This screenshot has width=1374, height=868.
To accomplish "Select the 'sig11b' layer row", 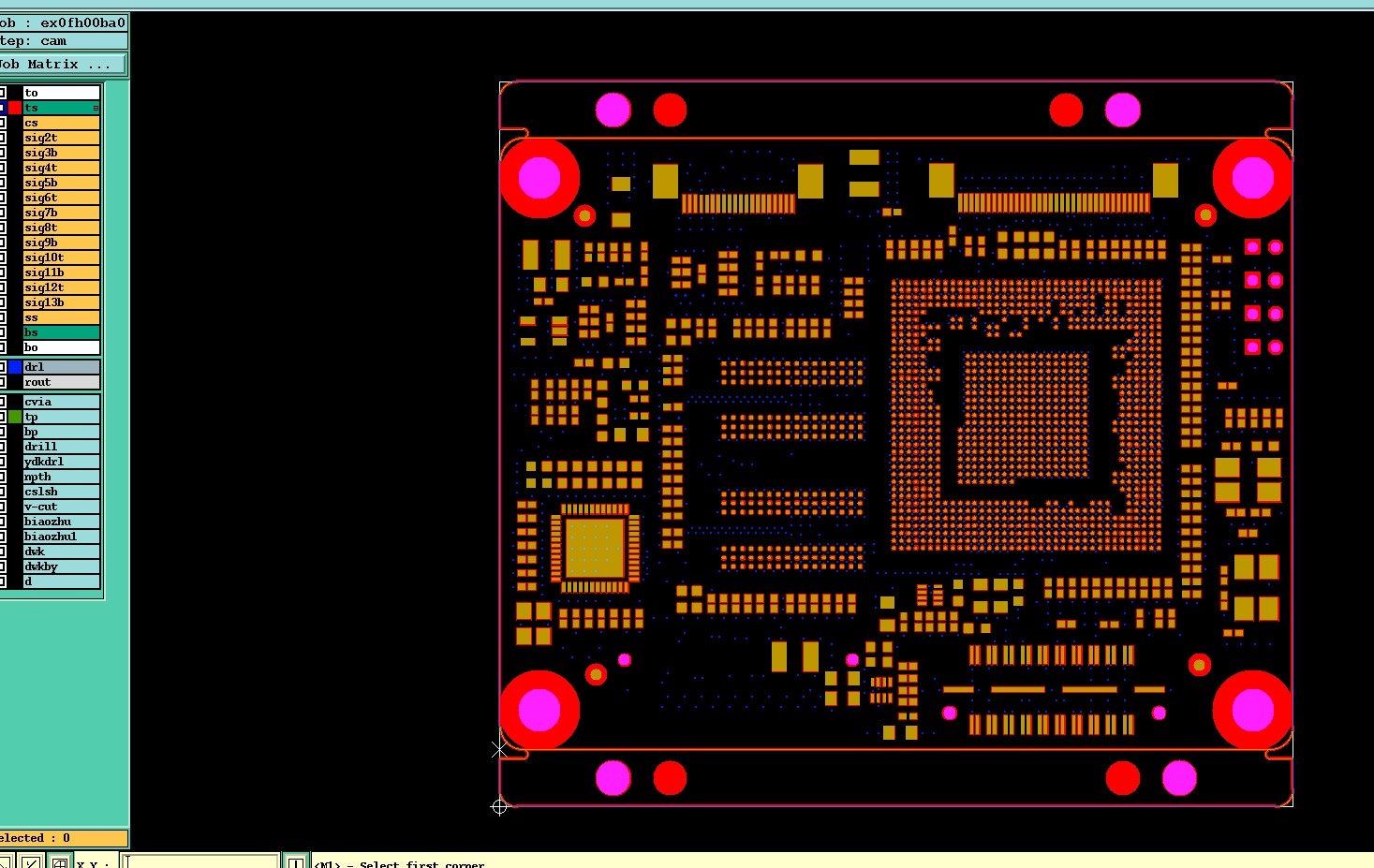I will coord(62,272).
